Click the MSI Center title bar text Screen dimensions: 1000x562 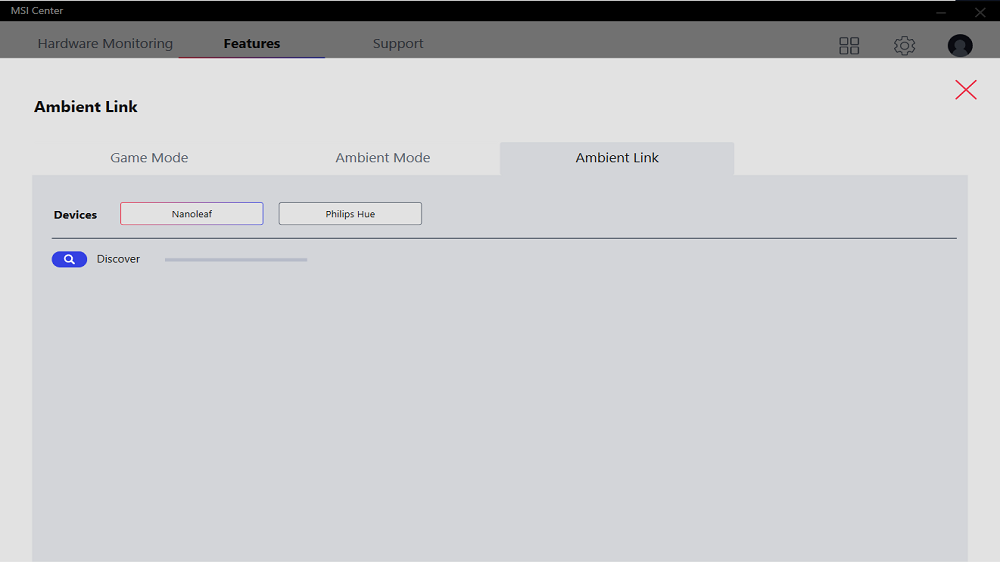(37, 11)
